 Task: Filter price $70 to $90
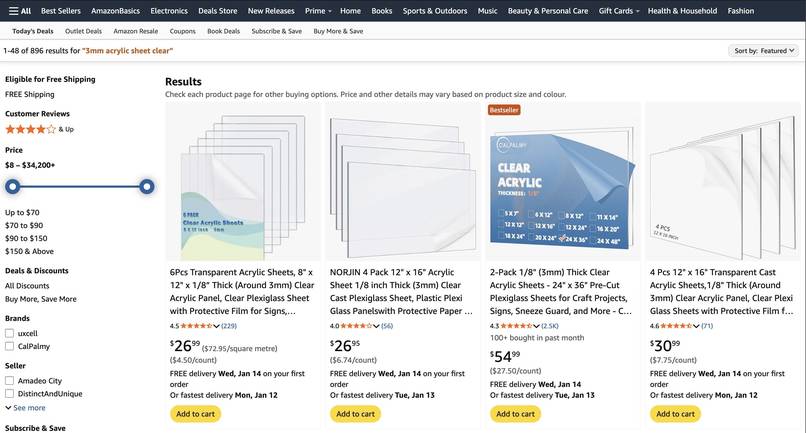tap(24, 225)
